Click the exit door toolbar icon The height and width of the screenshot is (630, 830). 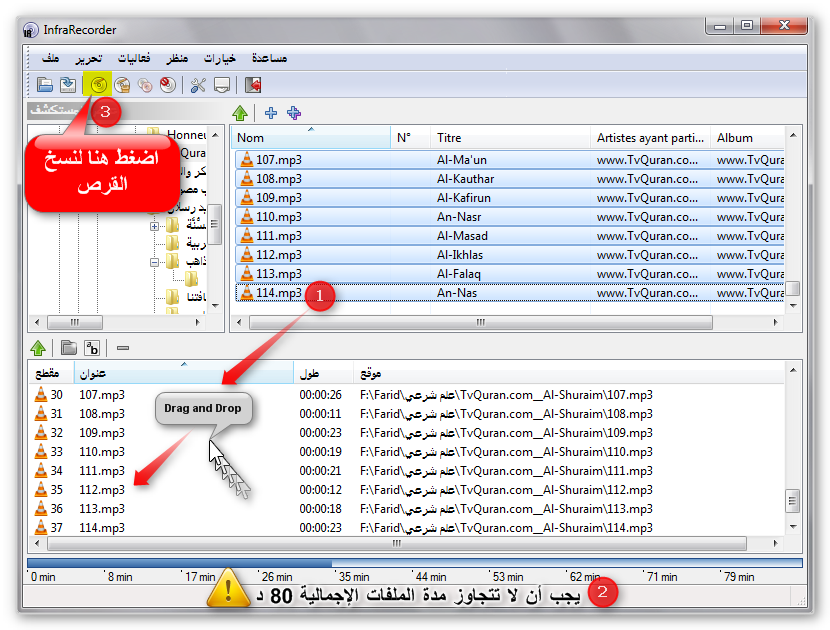(252, 85)
